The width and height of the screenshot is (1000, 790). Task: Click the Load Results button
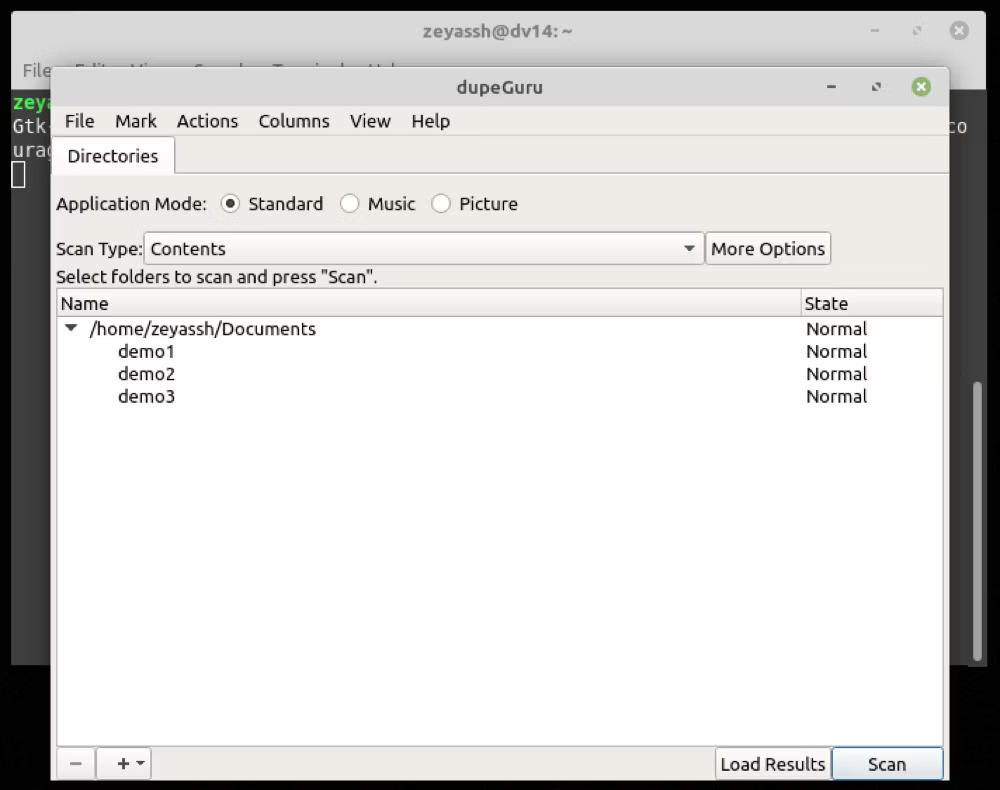(773, 764)
